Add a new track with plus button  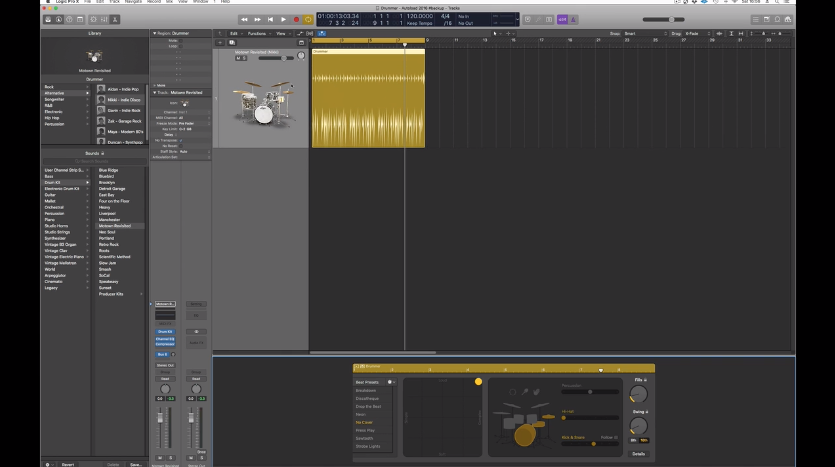coord(219,43)
